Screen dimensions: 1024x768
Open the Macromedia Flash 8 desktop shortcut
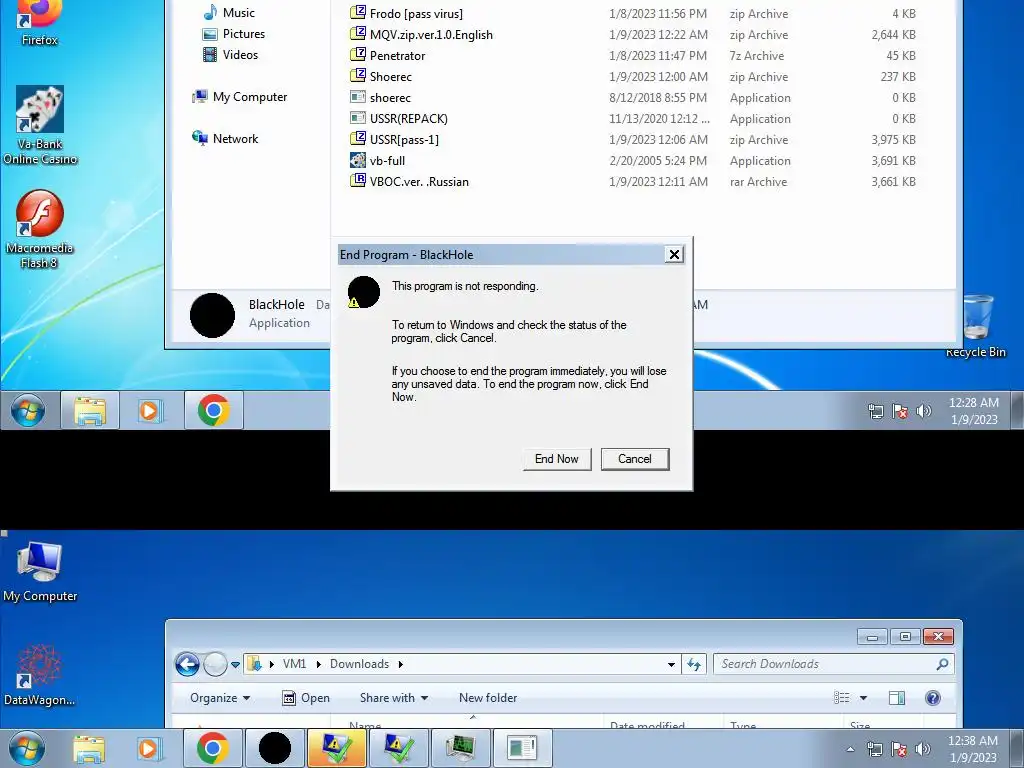coord(39,229)
